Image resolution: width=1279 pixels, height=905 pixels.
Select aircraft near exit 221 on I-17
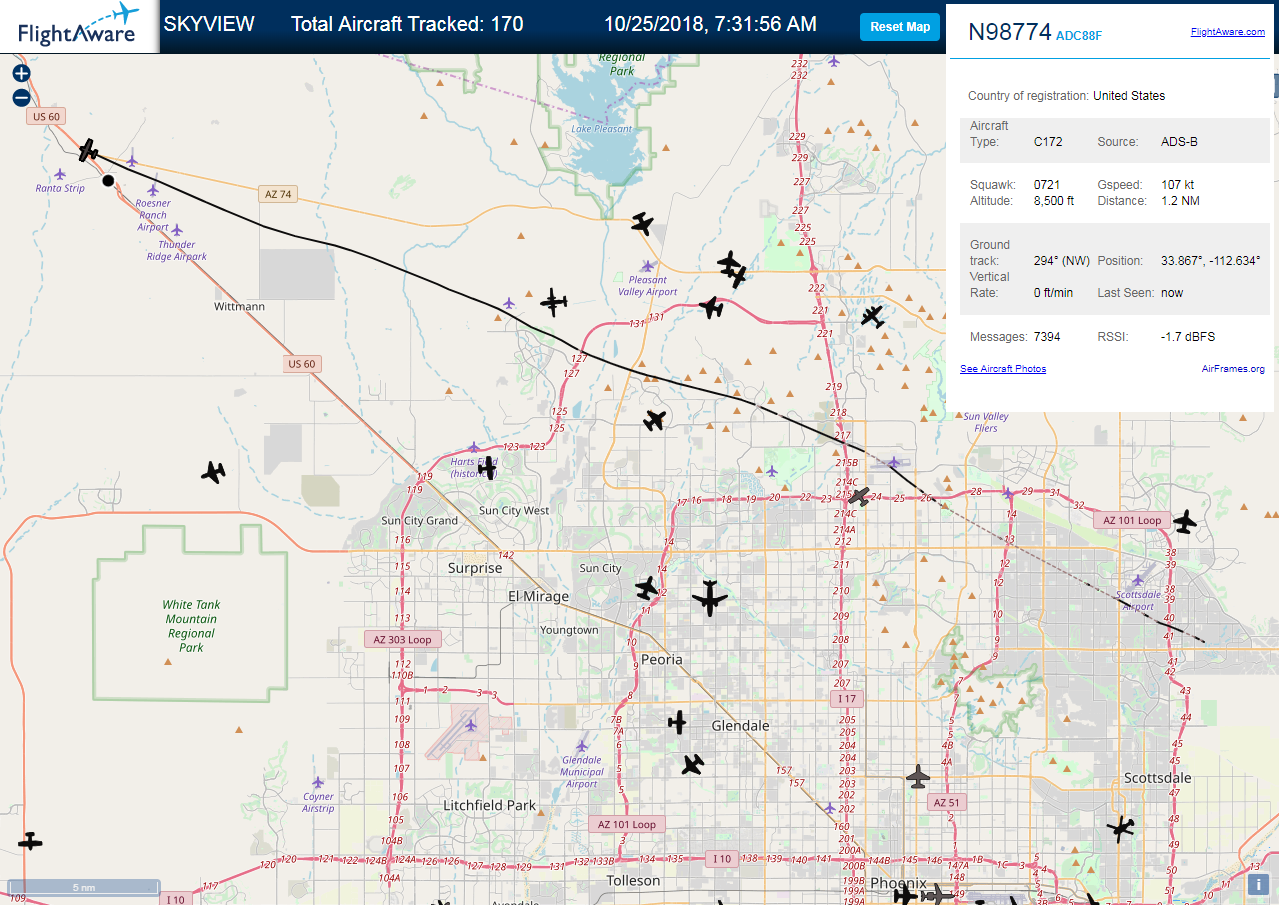[x=711, y=307]
